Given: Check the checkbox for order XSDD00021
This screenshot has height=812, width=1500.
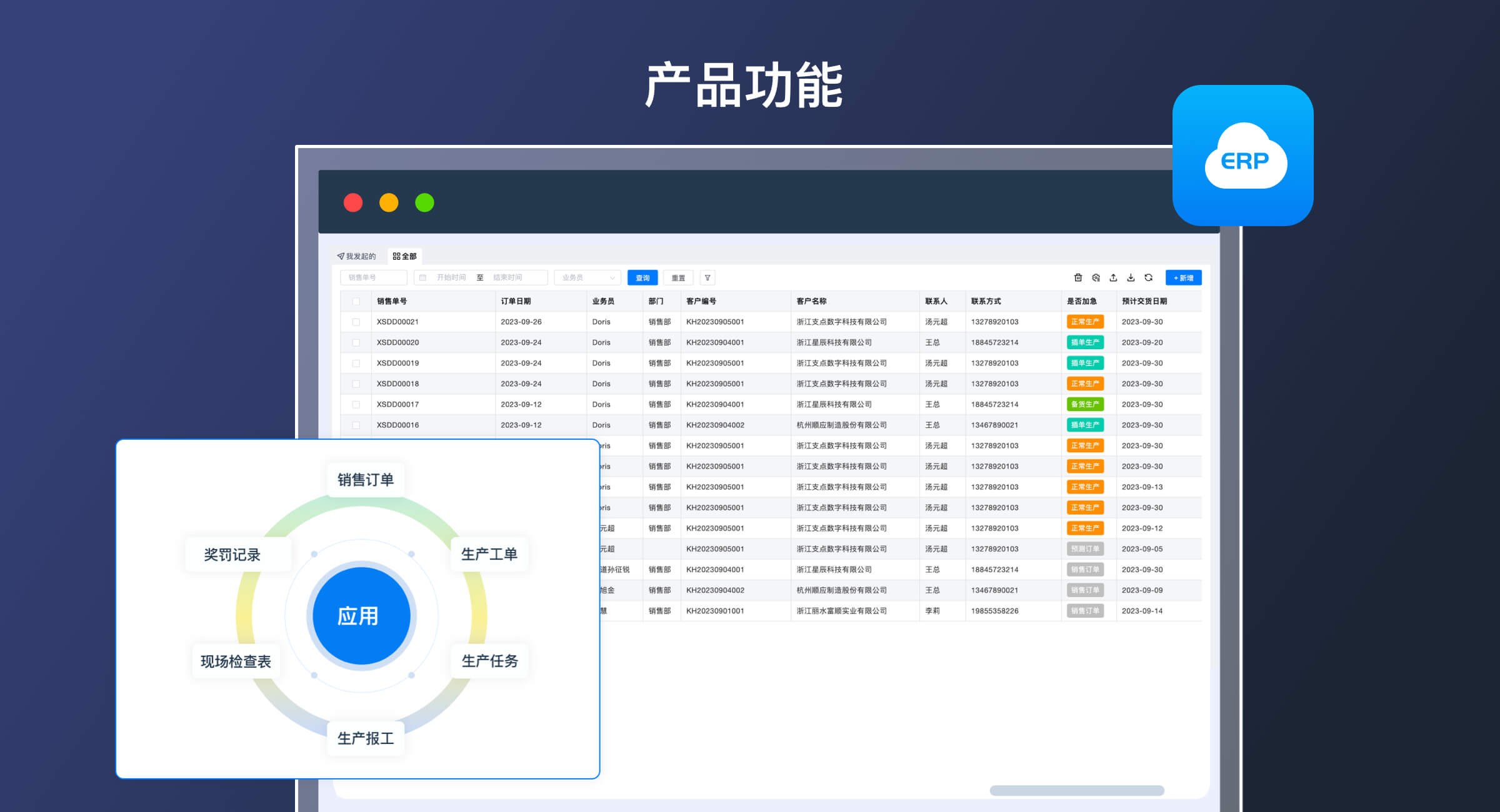Looking at the screenshot, I should pos(356,321).
